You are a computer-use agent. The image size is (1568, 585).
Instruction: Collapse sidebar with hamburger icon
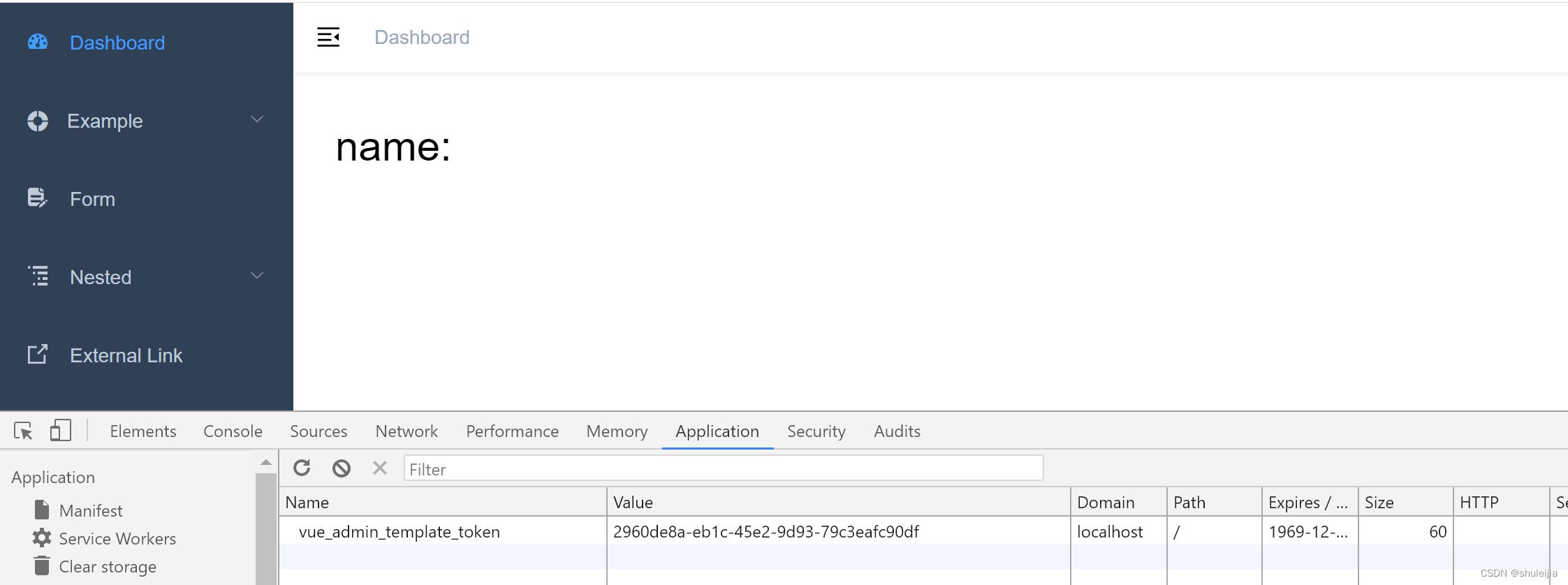pyautogui.click(x=328, y=37)
